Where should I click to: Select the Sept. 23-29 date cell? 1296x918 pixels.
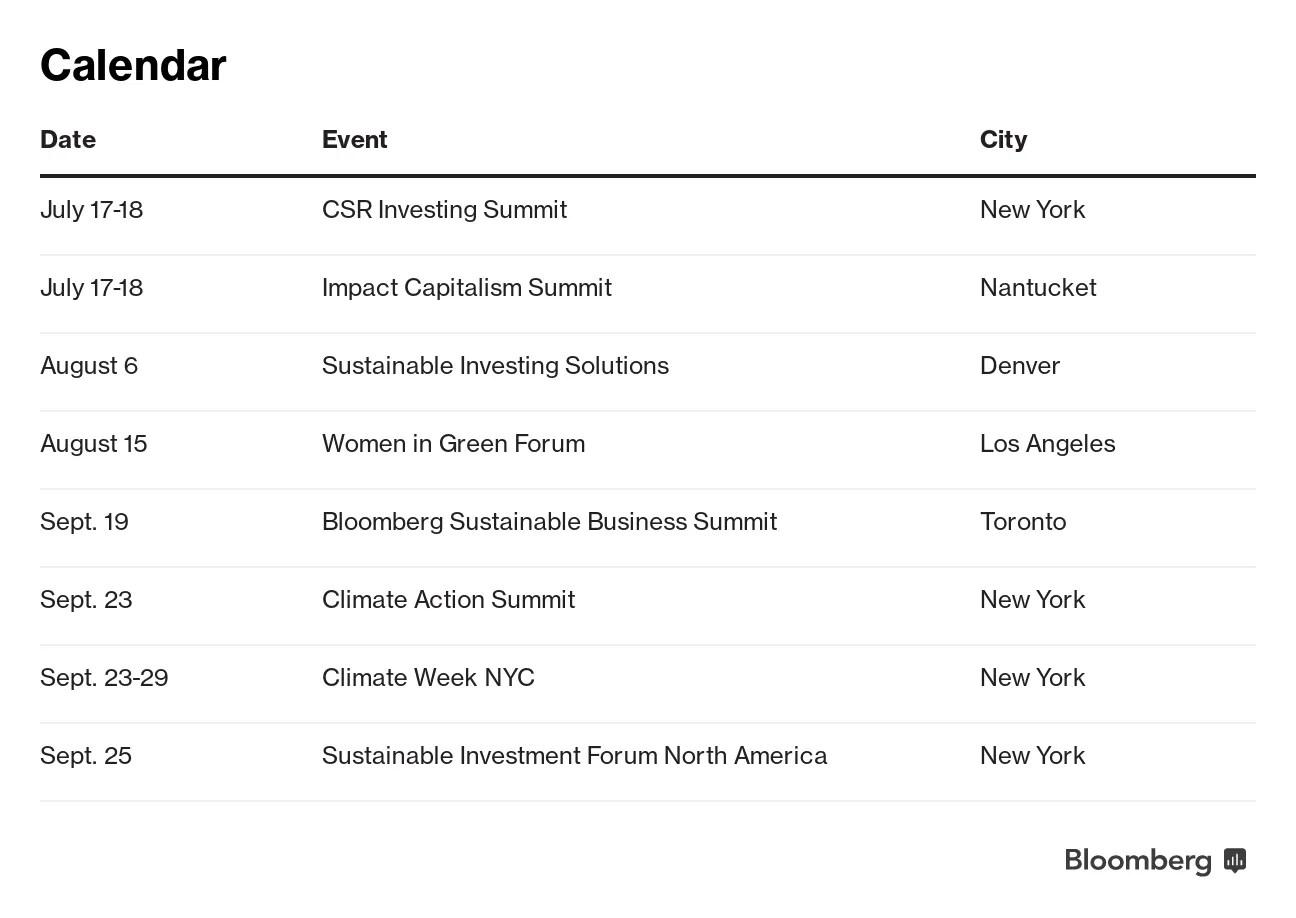[x=104, y=678]
